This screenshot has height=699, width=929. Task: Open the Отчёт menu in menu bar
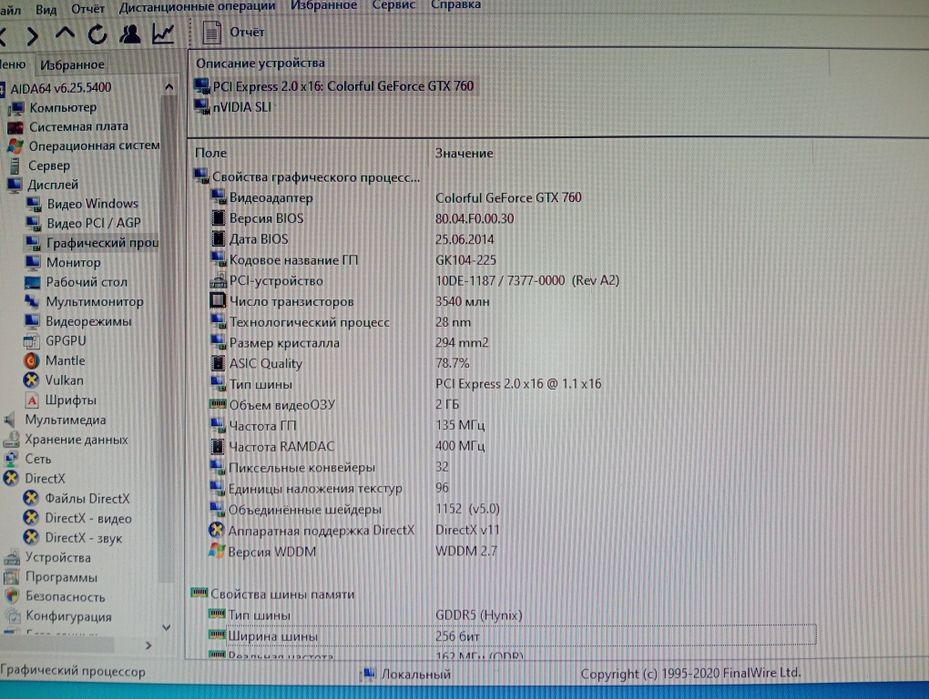pyautogui.click(x=88, y=8)
